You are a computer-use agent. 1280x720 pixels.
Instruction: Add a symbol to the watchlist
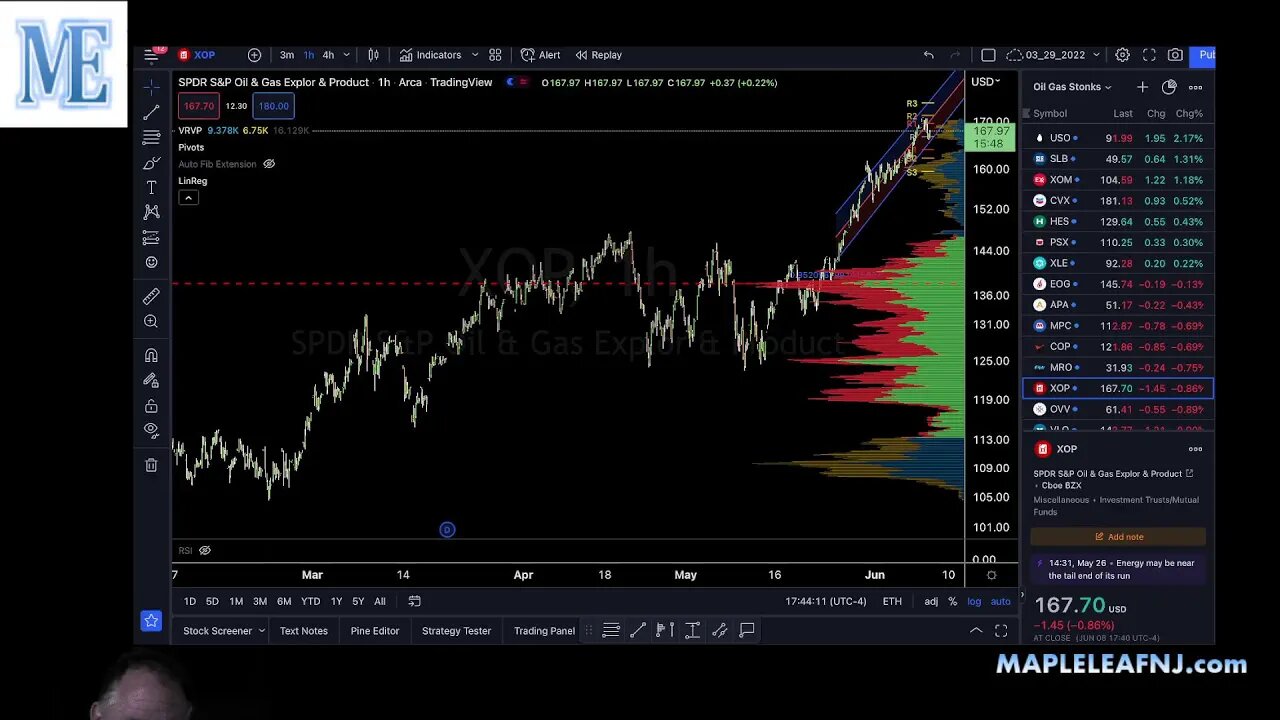(1142, 87)
